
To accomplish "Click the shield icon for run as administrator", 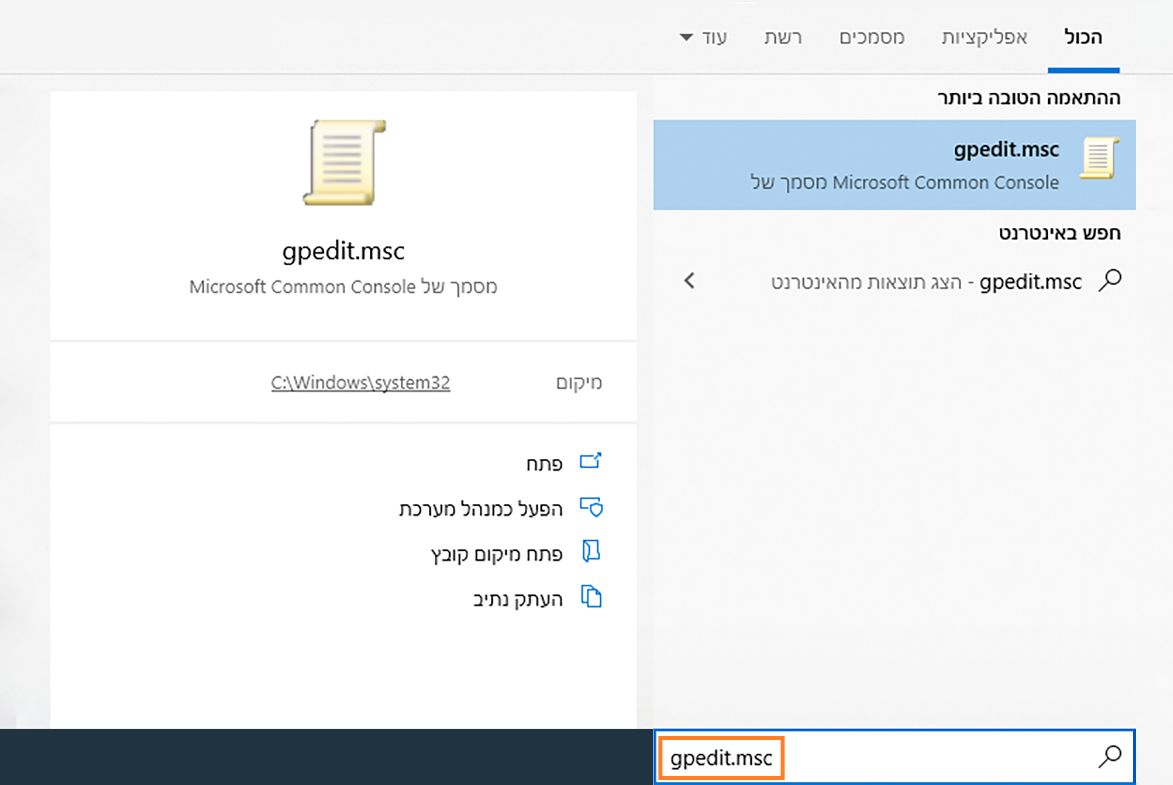I will tap(592, 507).
